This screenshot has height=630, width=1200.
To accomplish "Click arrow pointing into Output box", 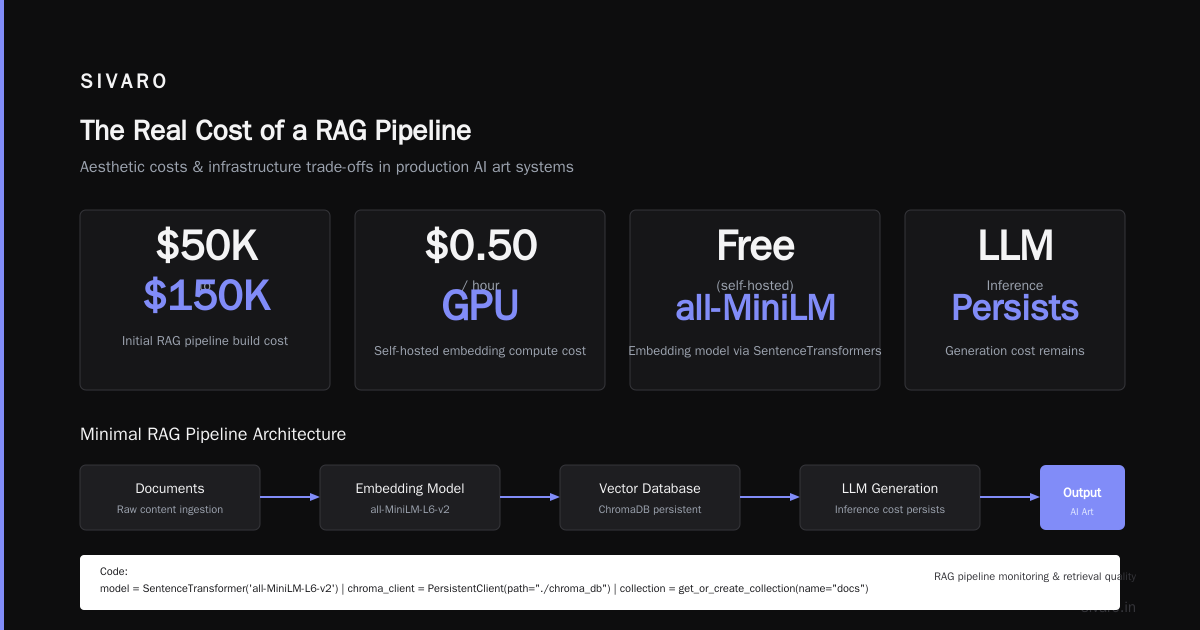I will coord(1010,497).
